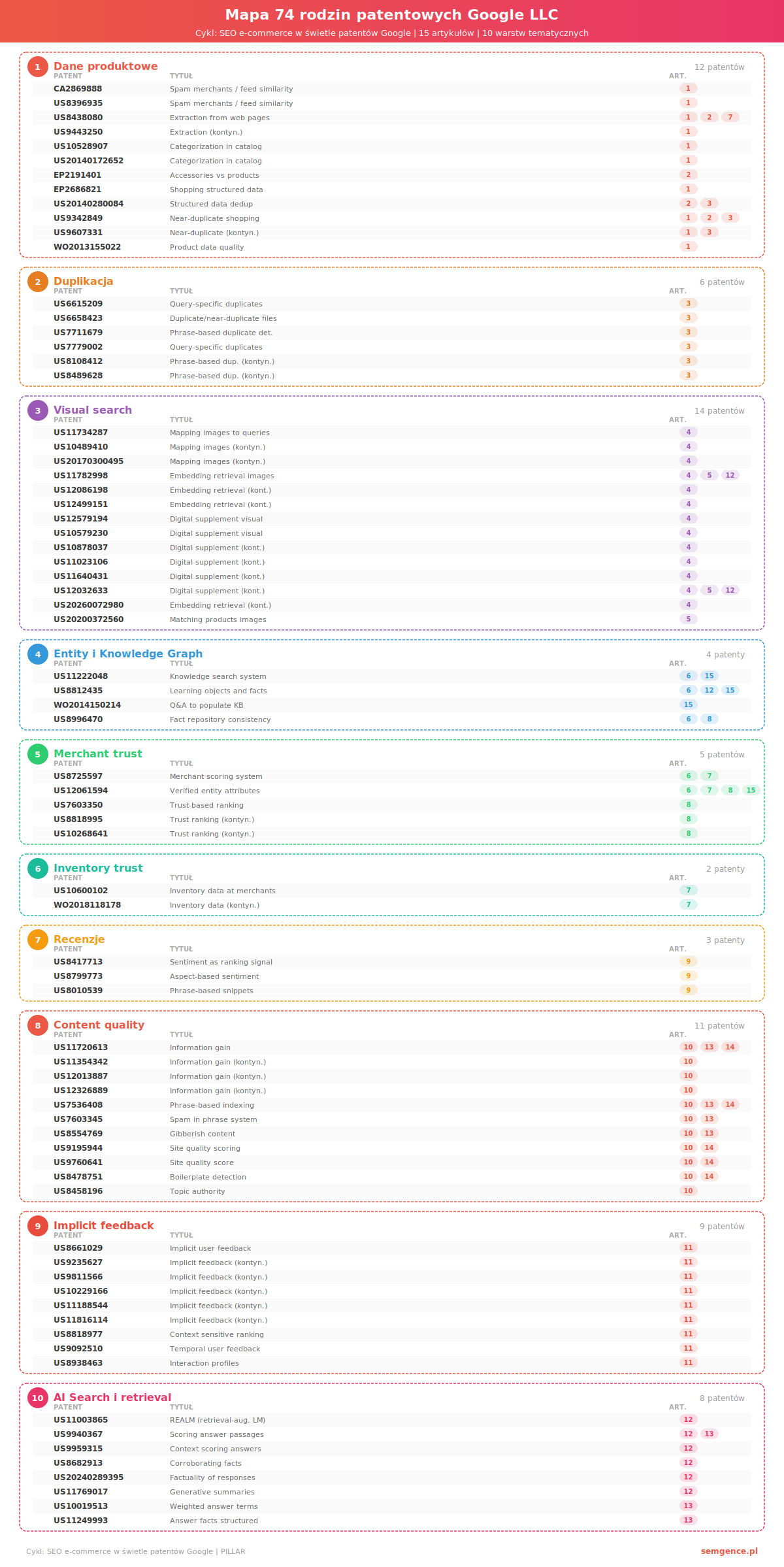The height and width of the screenshot is (1567, 784).
Task: Click the title 'Topic authority'
Action: point(197,1191)
